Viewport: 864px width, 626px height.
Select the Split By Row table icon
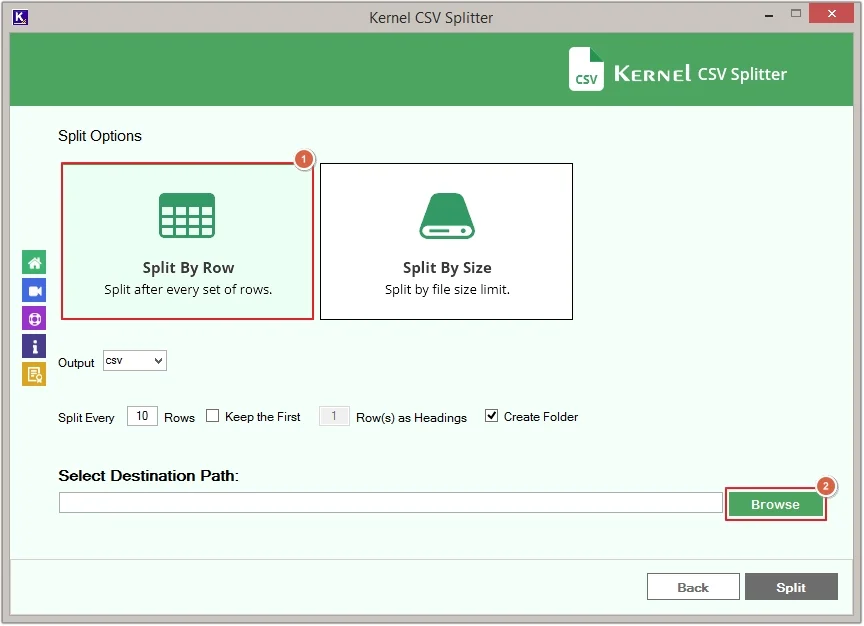pos(187,215)
